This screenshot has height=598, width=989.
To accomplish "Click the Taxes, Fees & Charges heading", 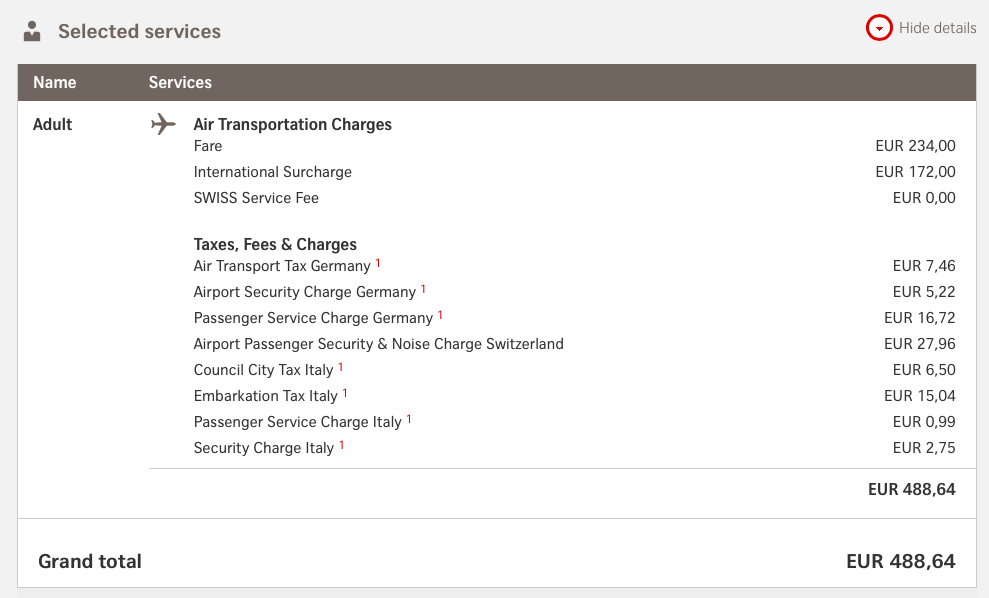I will tap(275, 245).
